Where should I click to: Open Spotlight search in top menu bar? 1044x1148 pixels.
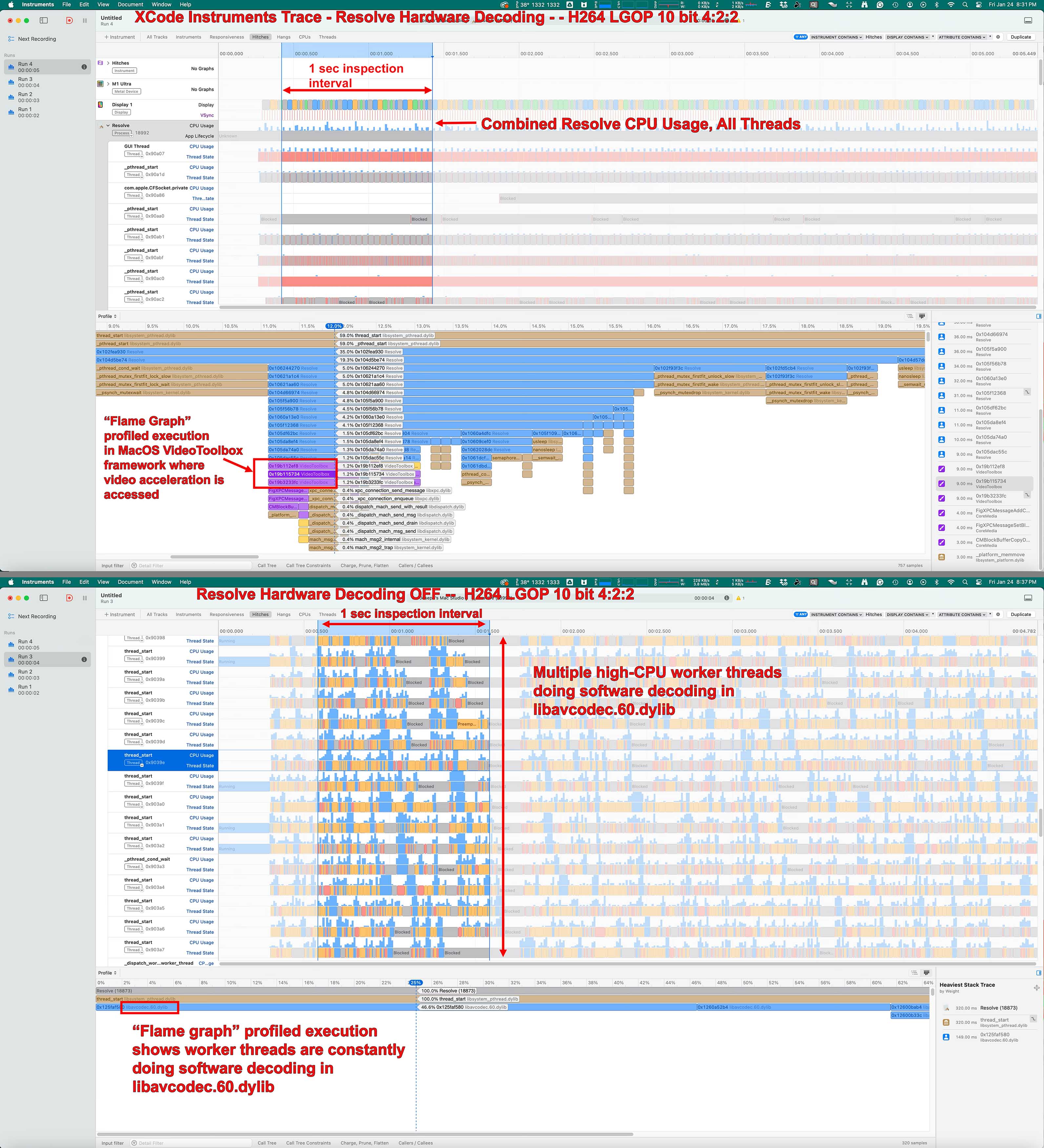[x=965, y=5]
